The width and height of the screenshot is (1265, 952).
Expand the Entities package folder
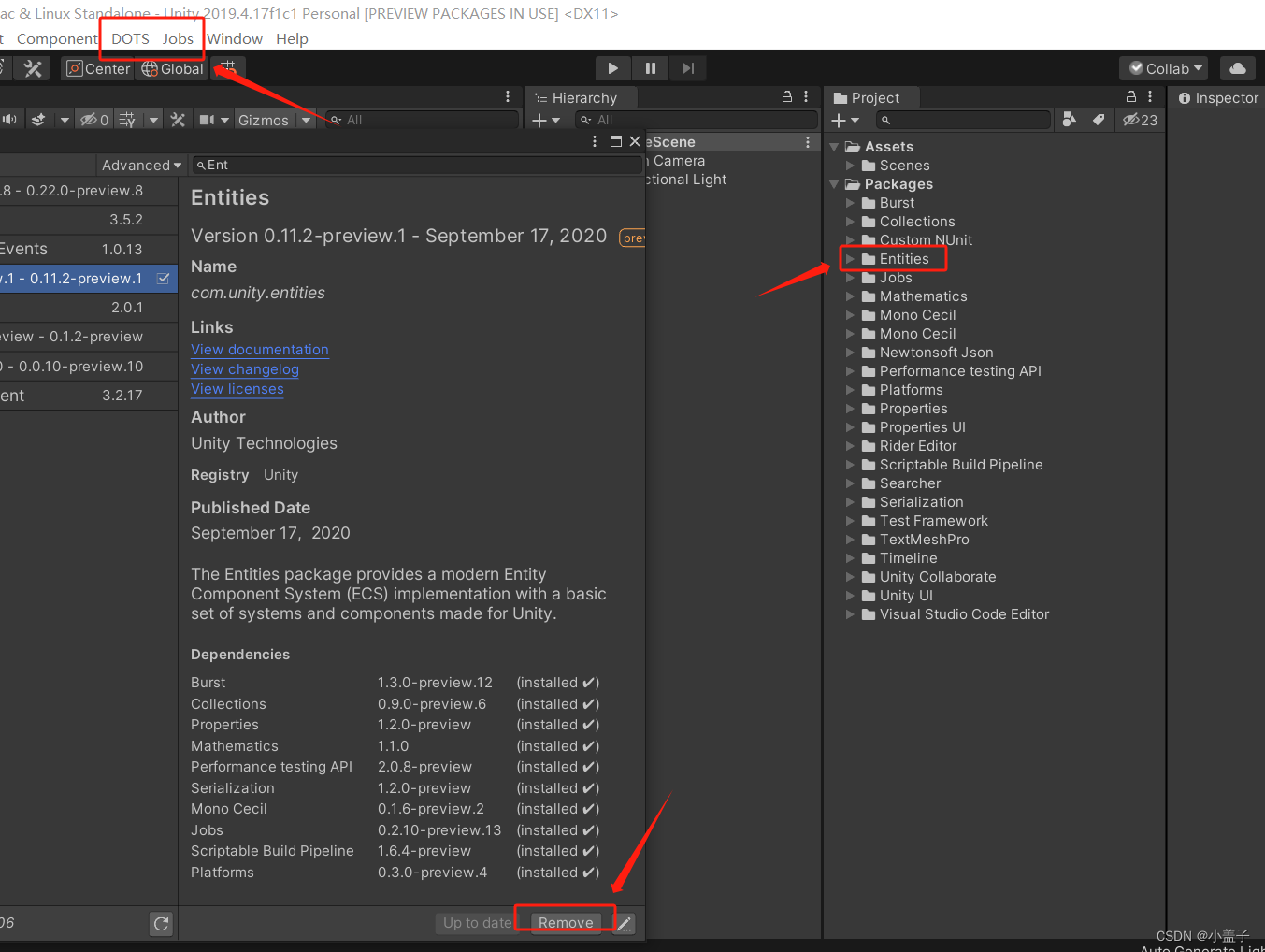point(850,259)
